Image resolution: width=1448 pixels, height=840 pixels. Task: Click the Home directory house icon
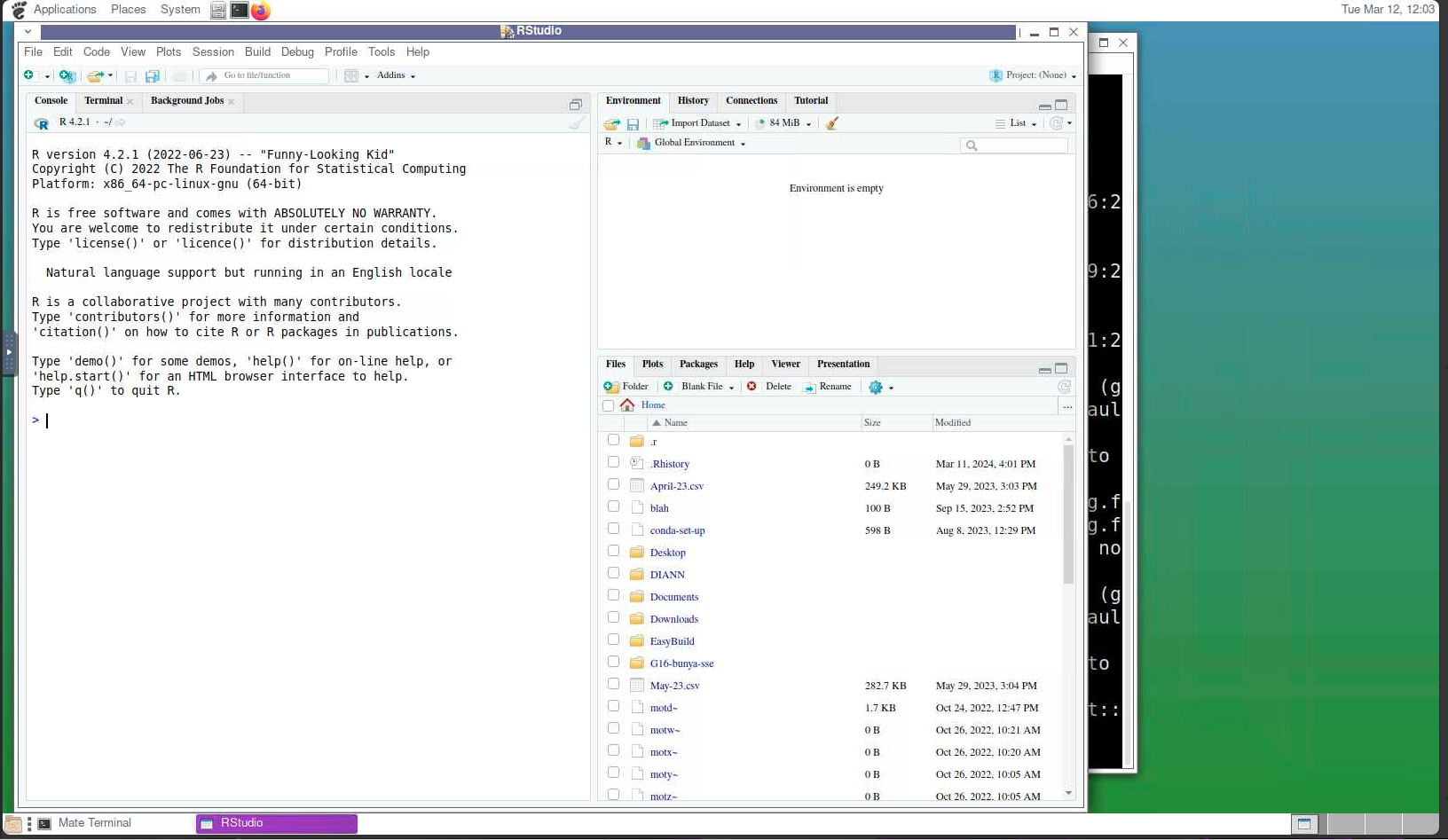coord(627,405)
